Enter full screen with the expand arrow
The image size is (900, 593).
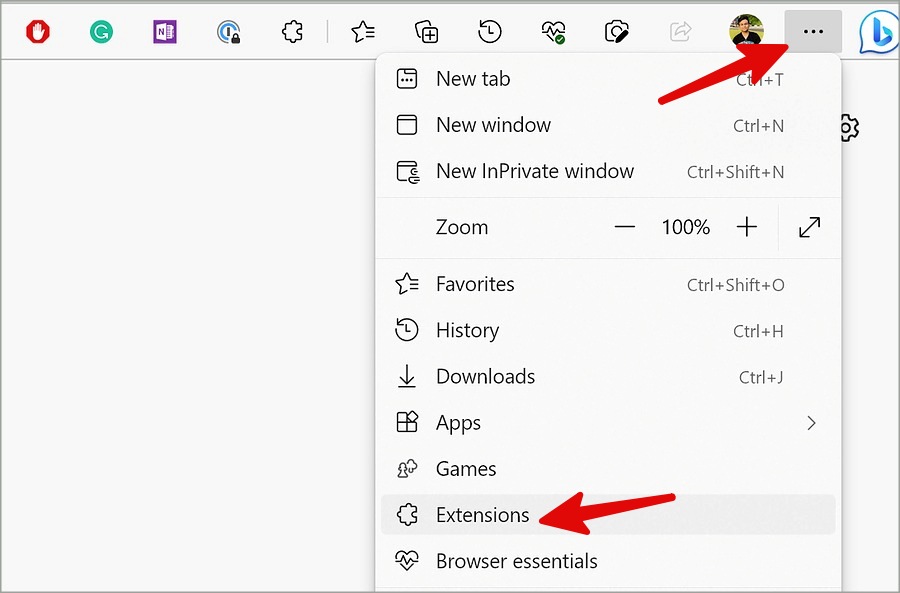click(809, 227)
